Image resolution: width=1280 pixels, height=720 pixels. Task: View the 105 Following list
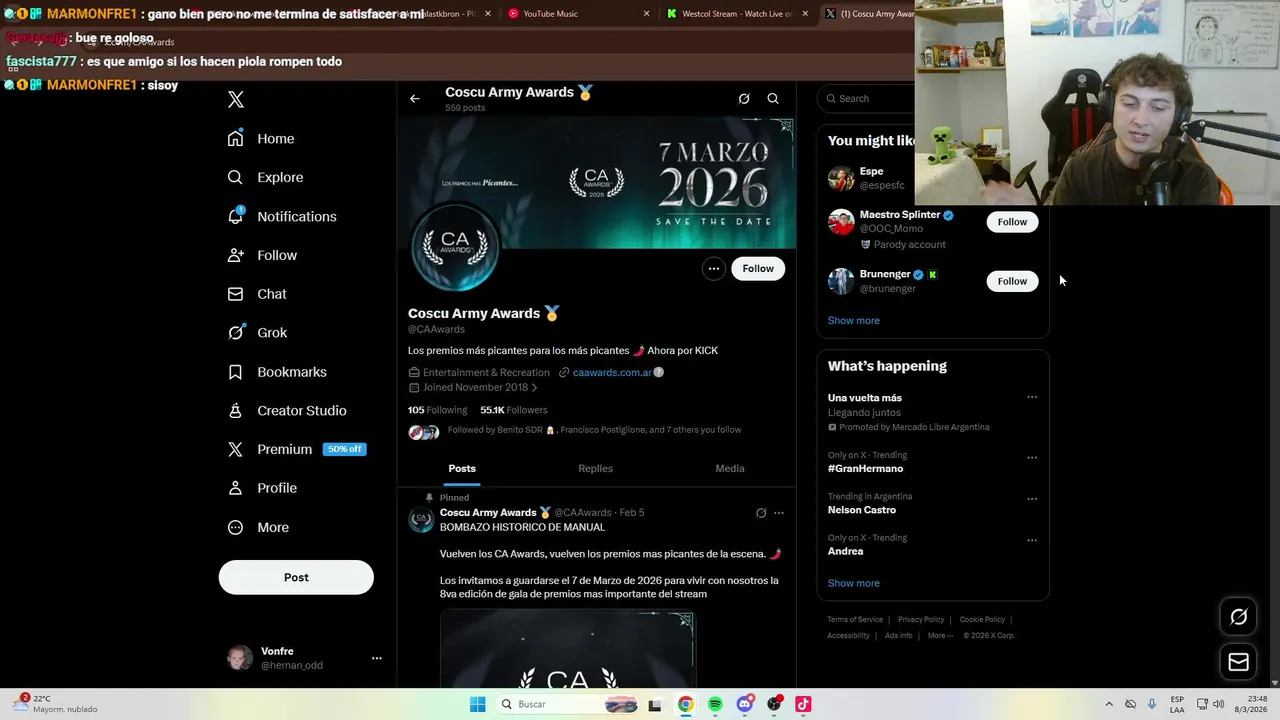click(x=437, y=410)
